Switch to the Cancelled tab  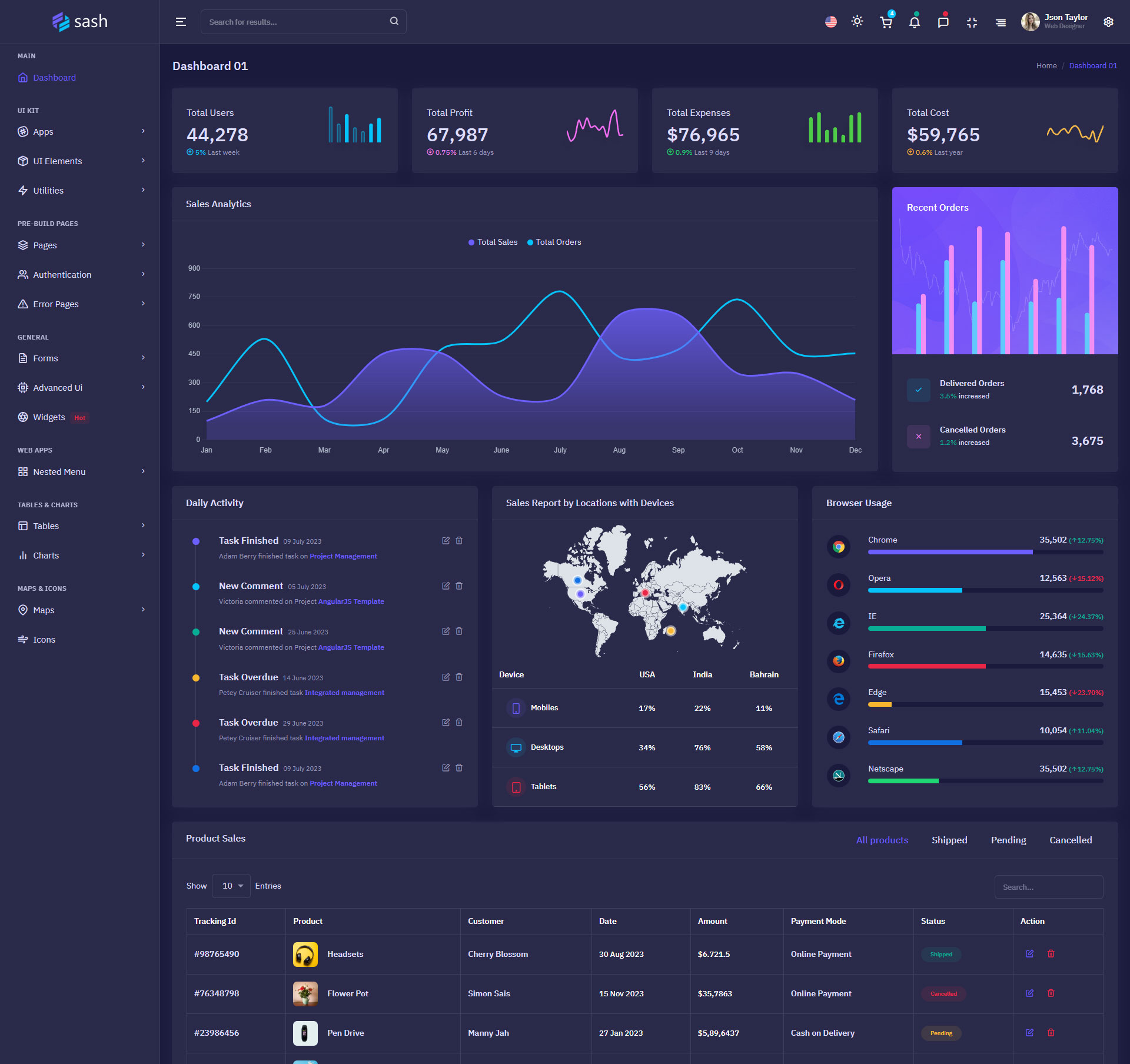pos(1070,840)
